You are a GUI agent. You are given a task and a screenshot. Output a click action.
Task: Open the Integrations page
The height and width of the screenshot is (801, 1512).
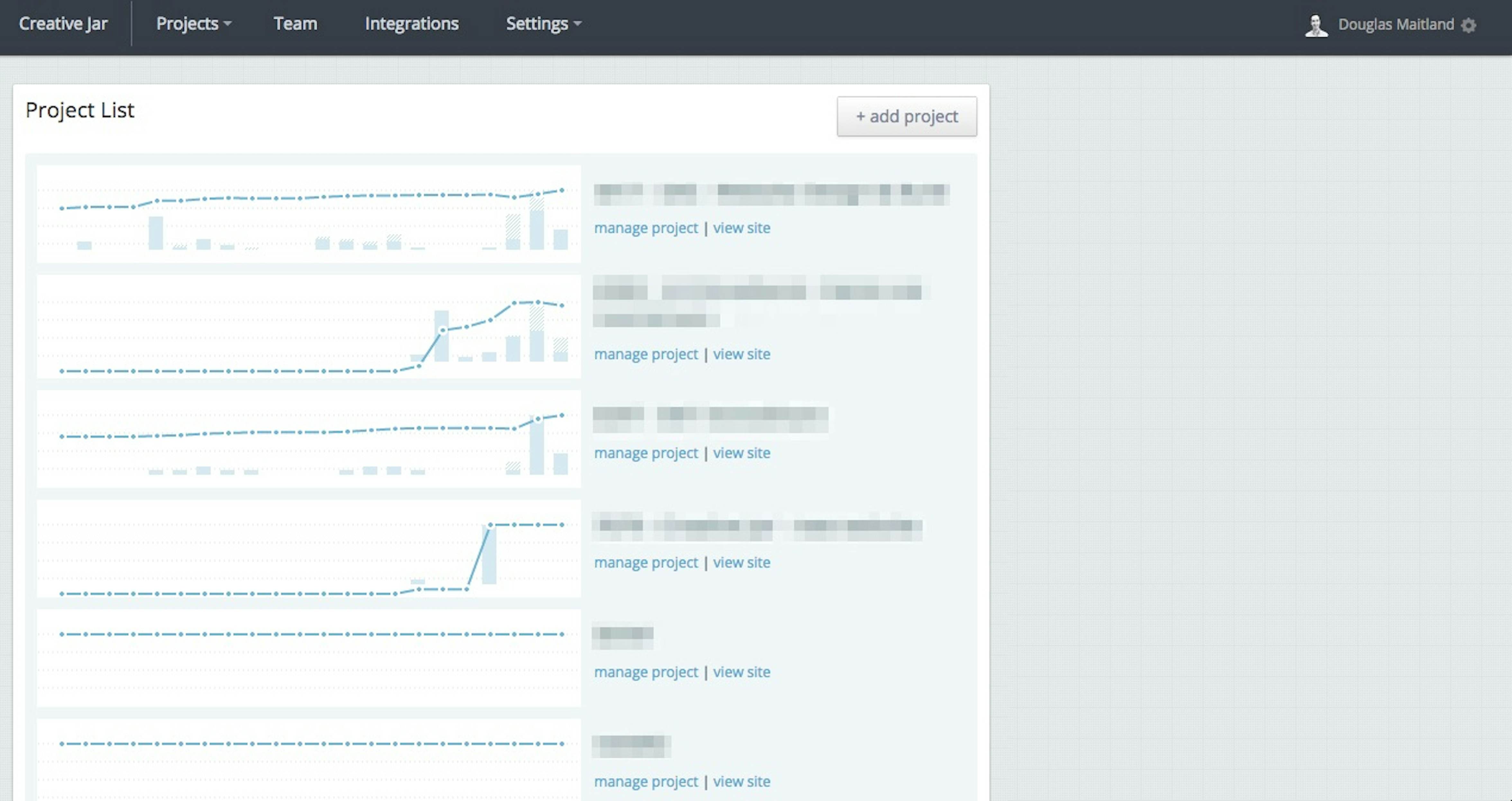coord(411,23)
